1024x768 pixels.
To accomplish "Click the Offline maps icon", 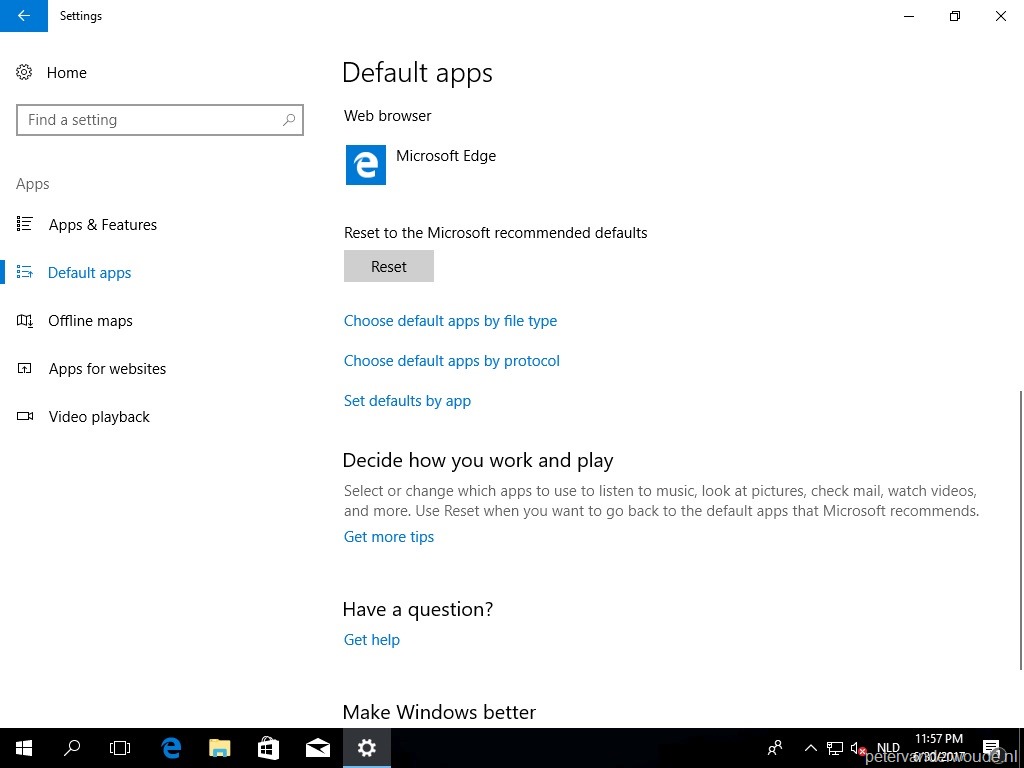I will 25,320.
